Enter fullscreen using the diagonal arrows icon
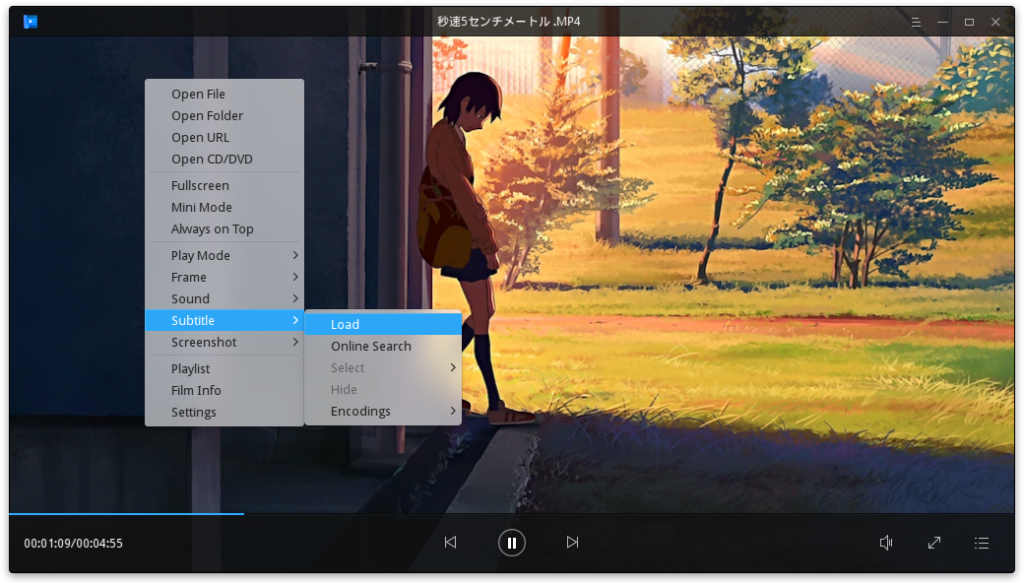This screenshot has width=1024, height=585. (x=934, y=542)
